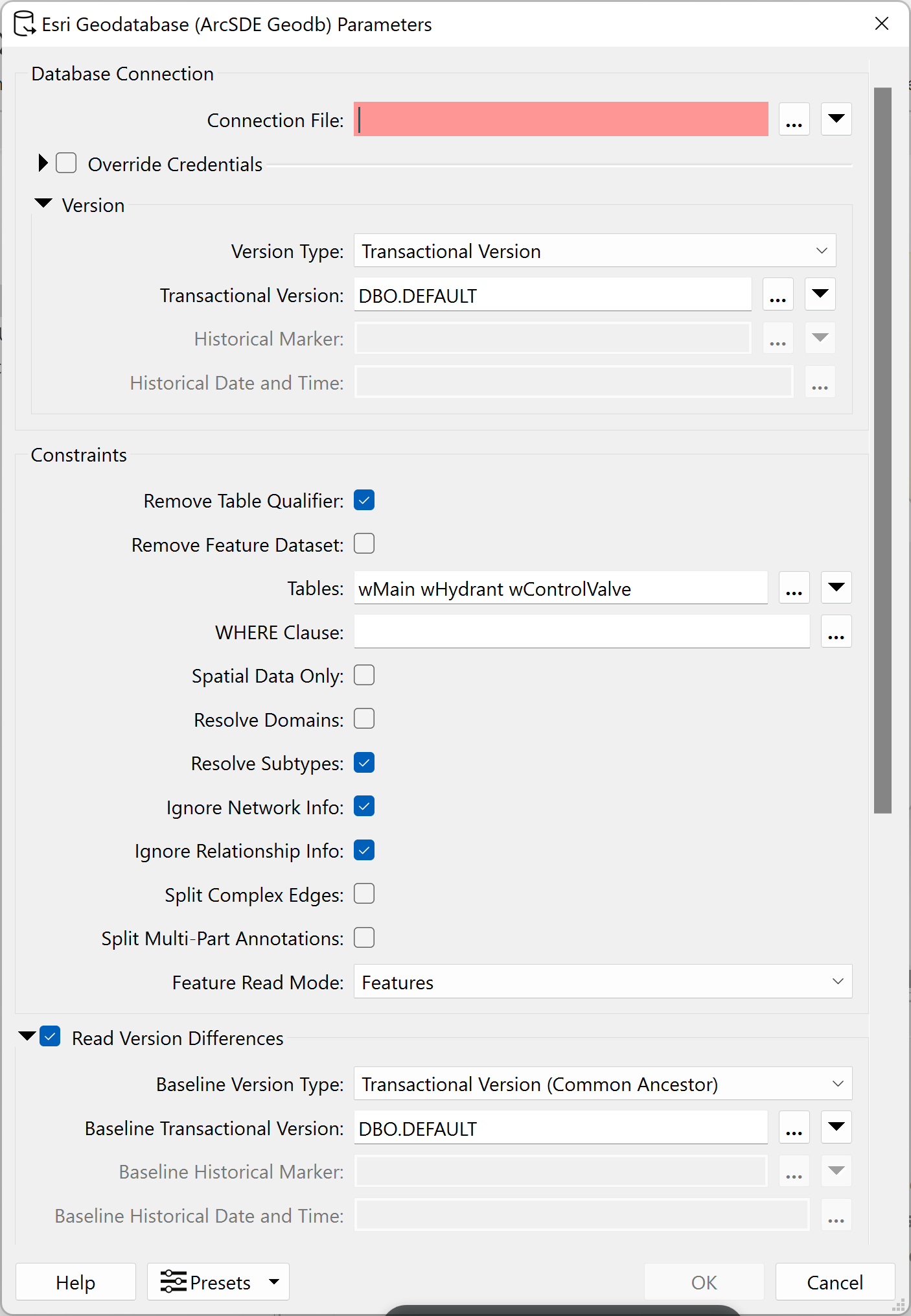The height and width of the screenshot is (1316, 911).
Task: Collapse the Read Version Differences section triangle
Action: click(x=27, y=1036)
